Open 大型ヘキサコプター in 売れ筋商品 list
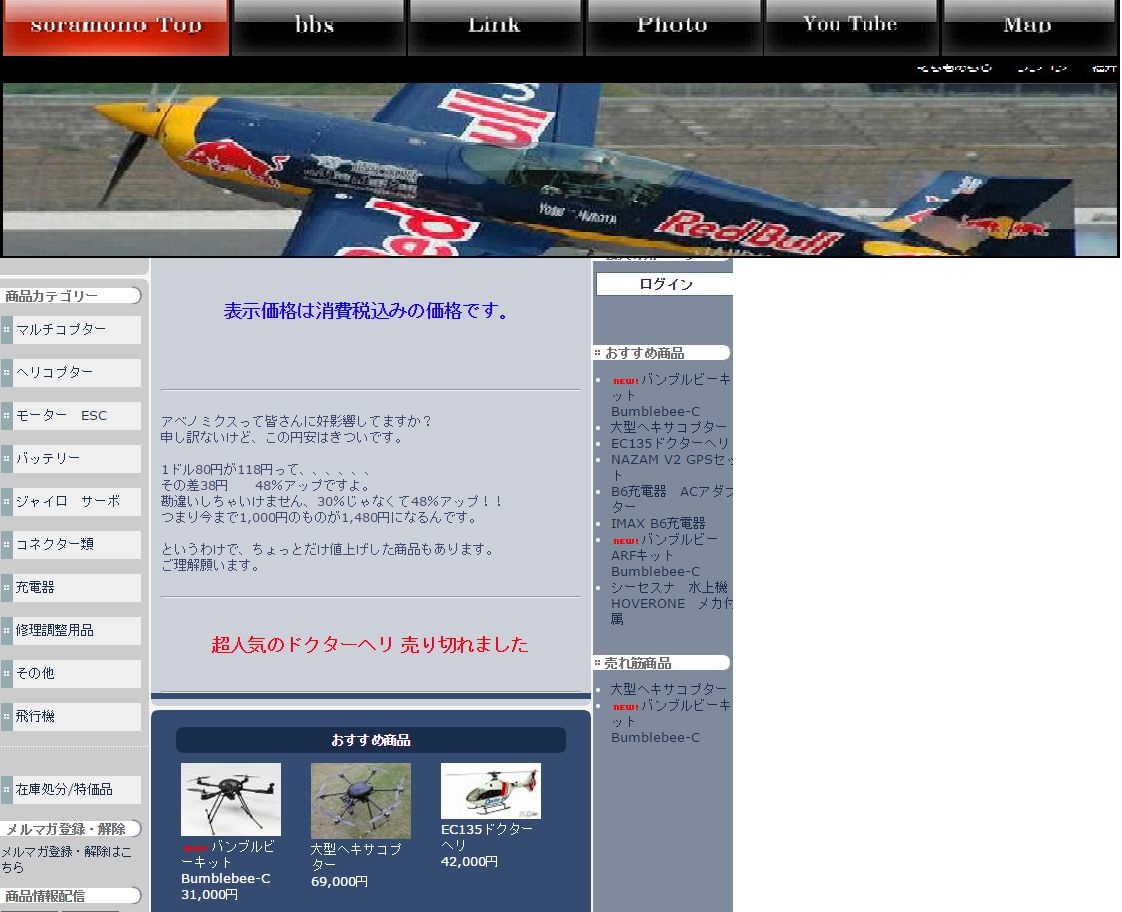1122x912 pixels. (x=668, y=689)
